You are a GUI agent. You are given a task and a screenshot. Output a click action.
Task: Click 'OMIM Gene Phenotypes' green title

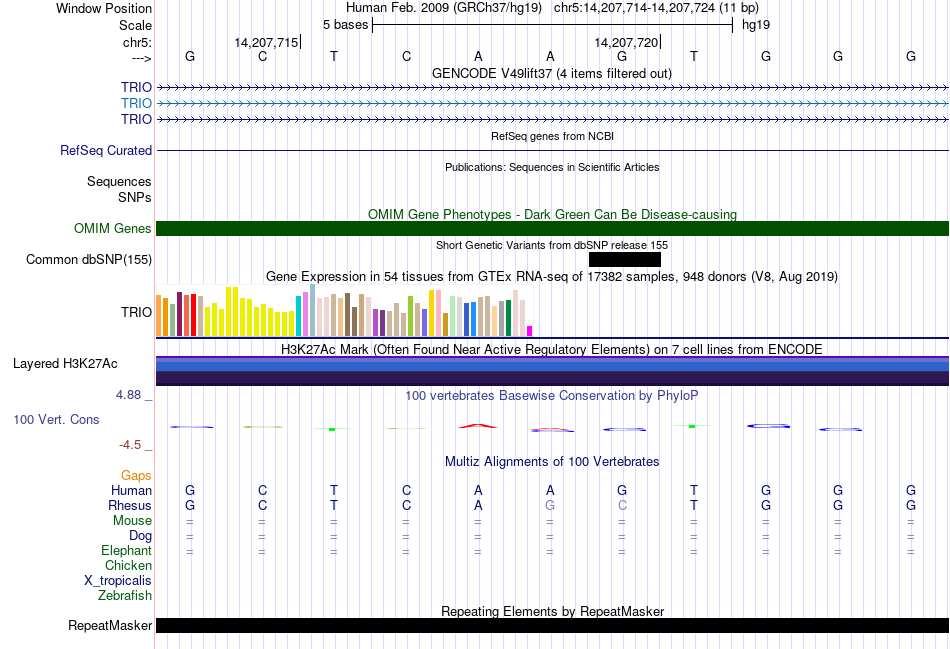(x=552, y=214)
